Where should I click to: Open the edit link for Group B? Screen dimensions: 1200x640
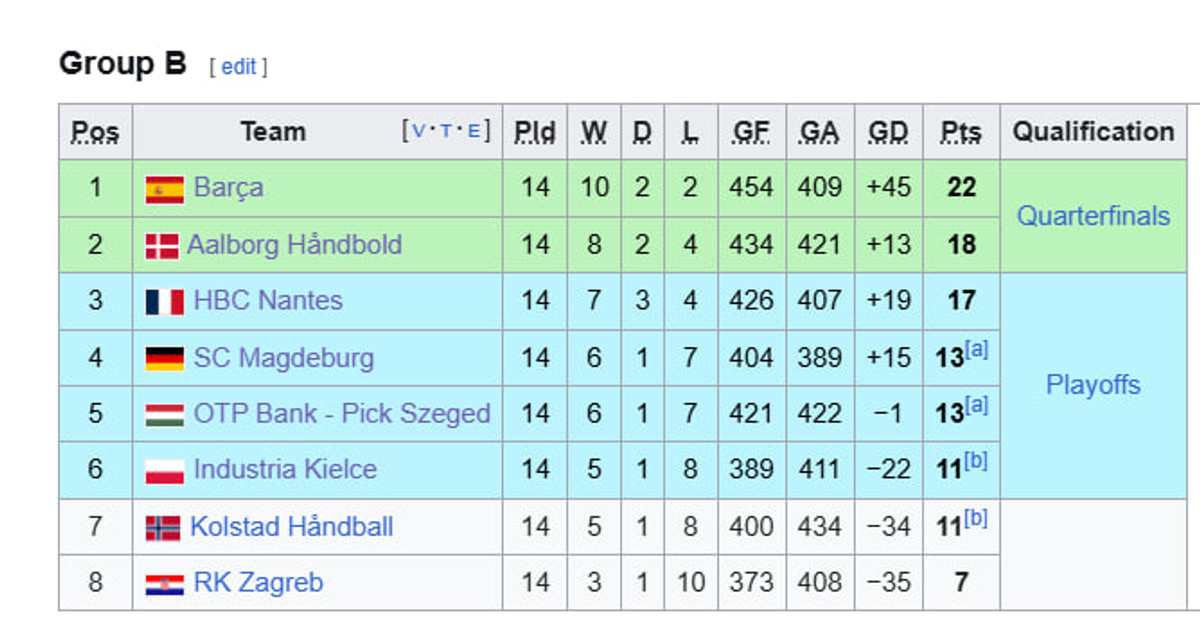point(239,67)
